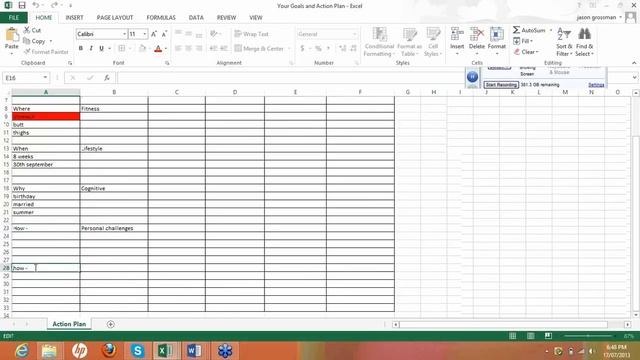Open Cell Styles gallery
640x360 pixels.
(x=433, y=42)
